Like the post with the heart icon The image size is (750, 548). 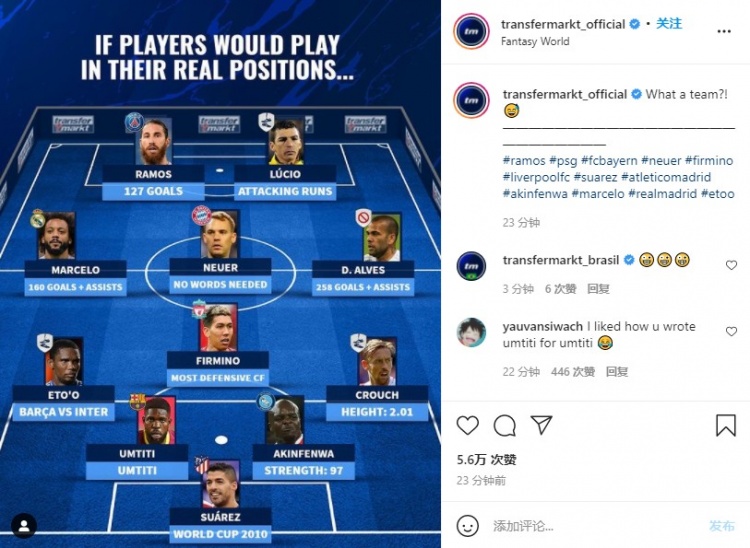(x=467, y=425)
